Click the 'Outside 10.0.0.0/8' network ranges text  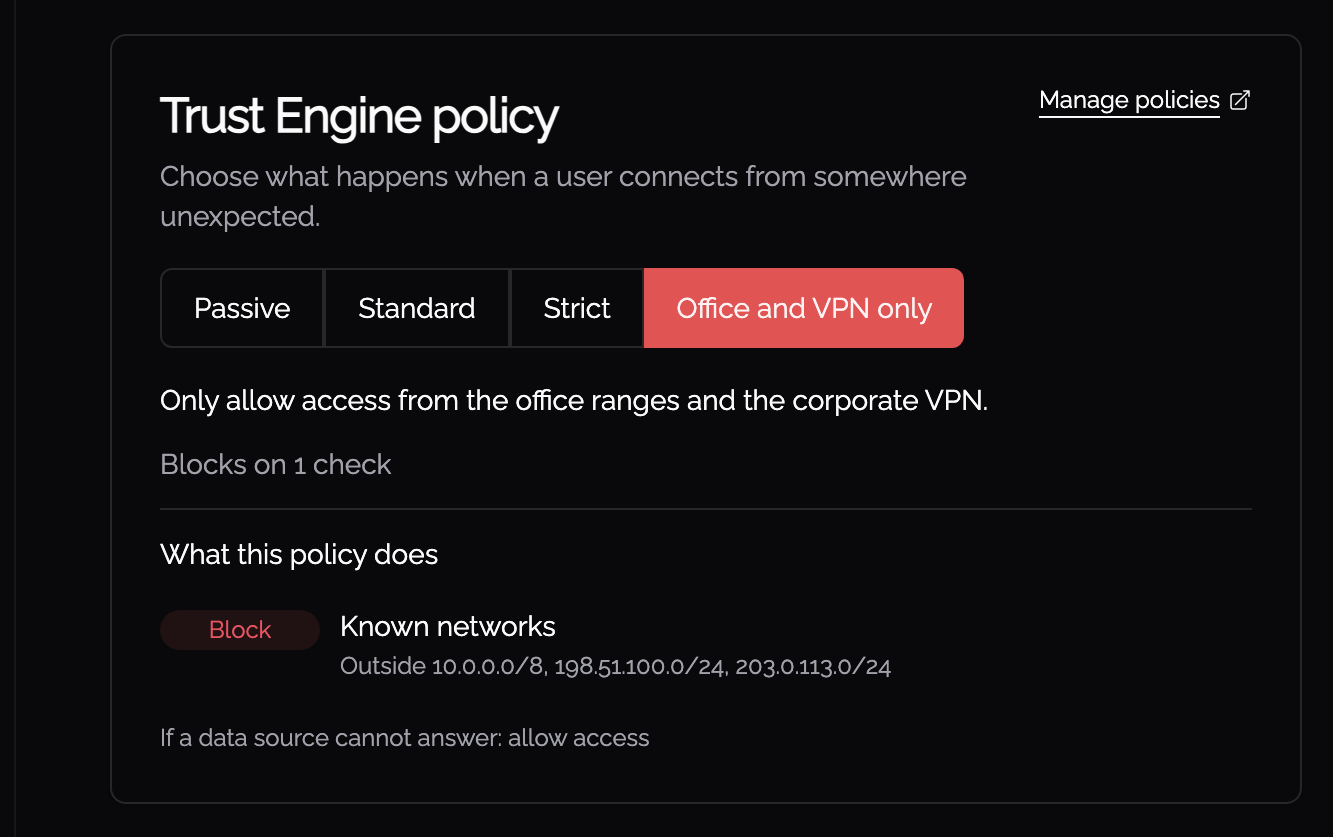[x=615, y=666]
